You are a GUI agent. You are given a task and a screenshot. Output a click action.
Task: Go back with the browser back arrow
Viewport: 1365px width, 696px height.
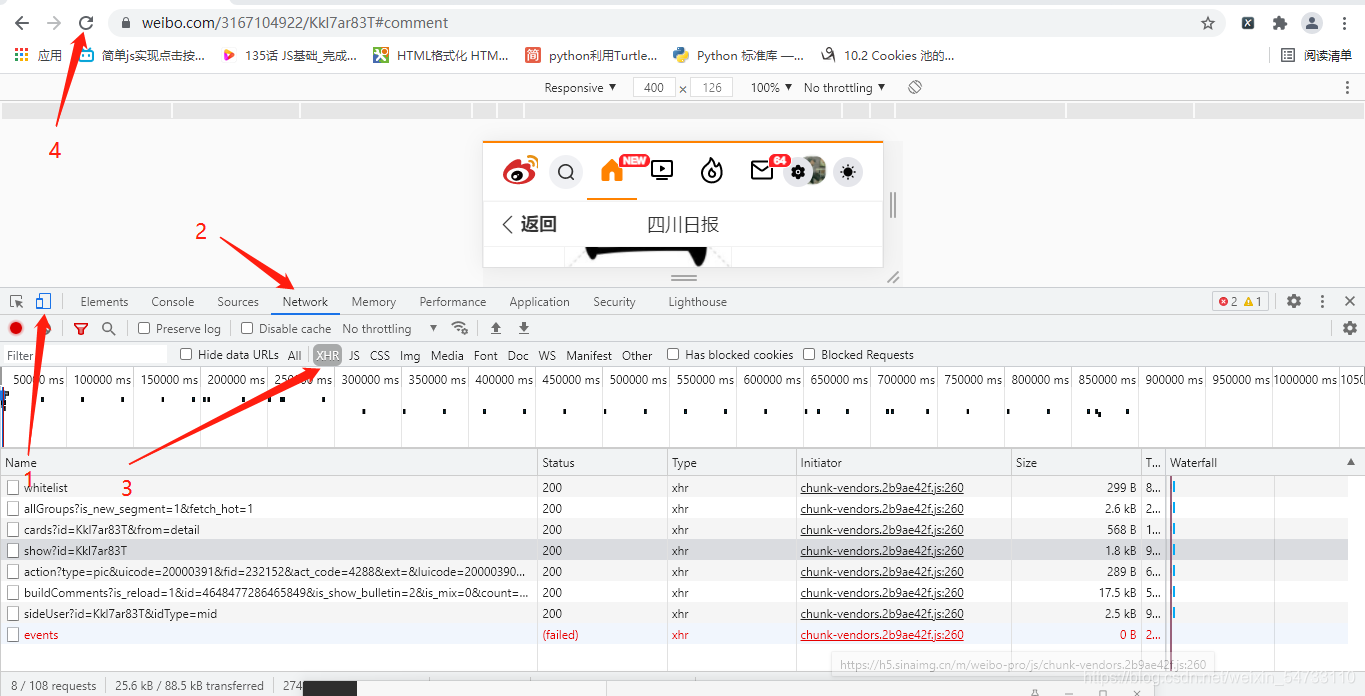coord(22,22)
